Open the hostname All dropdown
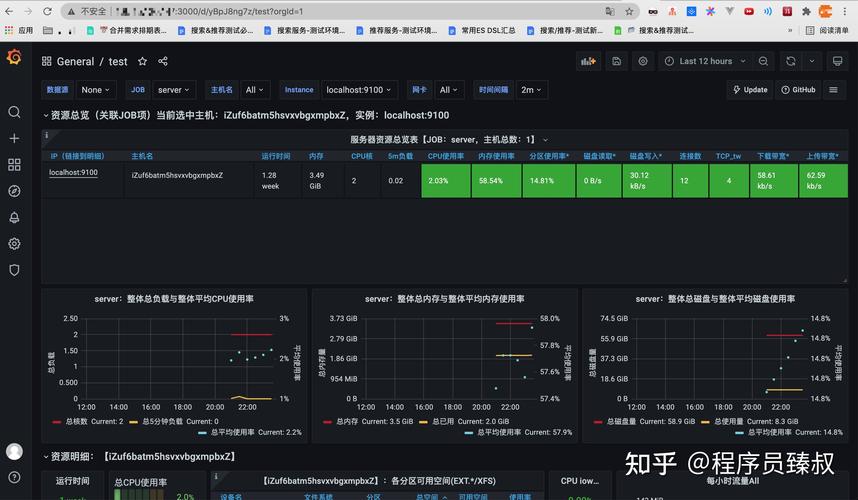The image size is (858, 500). [x=254, y=90]
